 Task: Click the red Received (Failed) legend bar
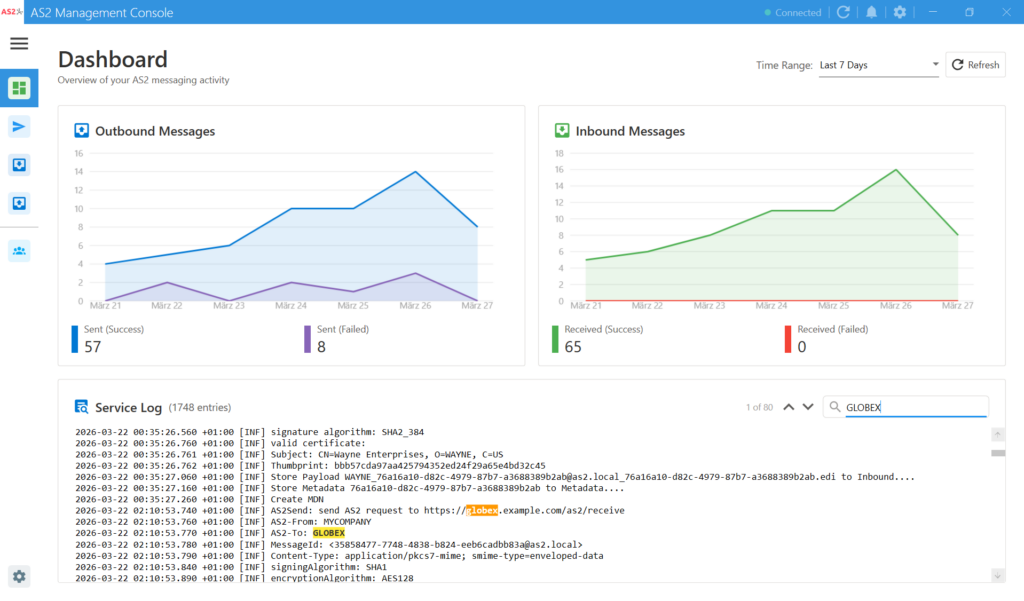787,339
